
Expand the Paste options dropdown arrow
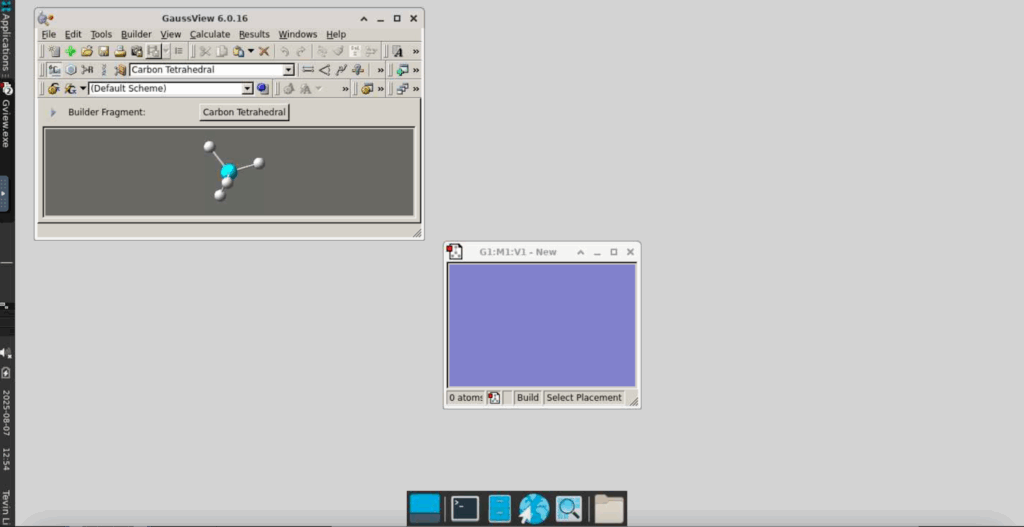251,51
